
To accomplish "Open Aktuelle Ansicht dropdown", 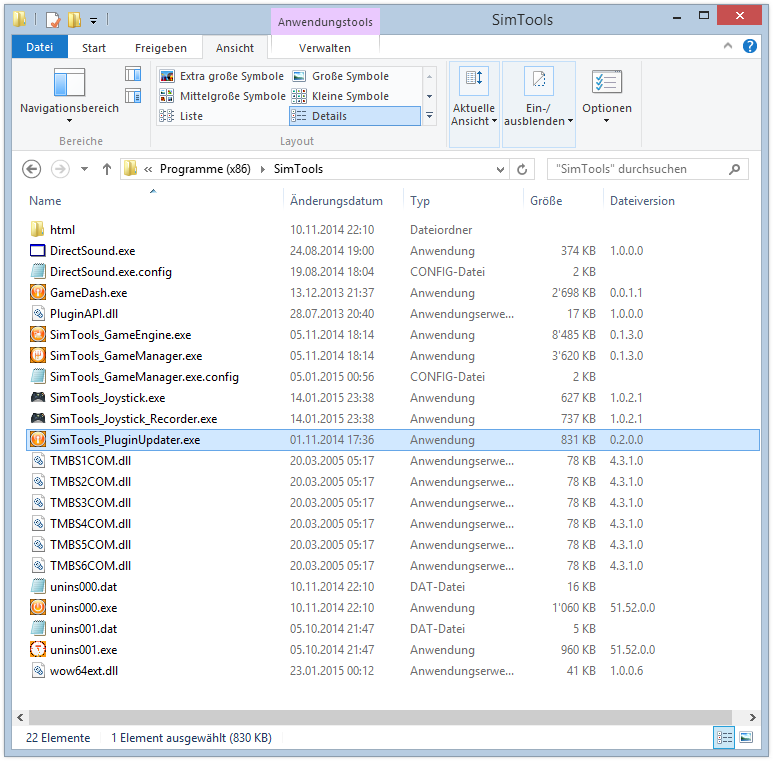I will pyautogui.click(x=474, y=104).
